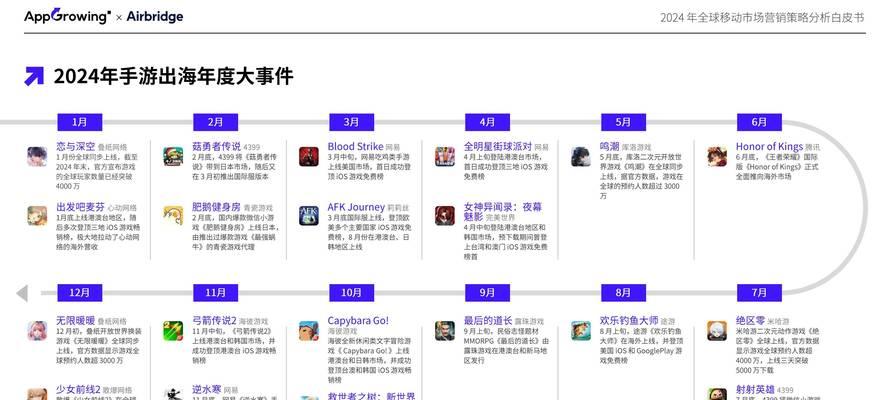Click the AFK Journey game icon
890x400 pixels.
(309, 216)
